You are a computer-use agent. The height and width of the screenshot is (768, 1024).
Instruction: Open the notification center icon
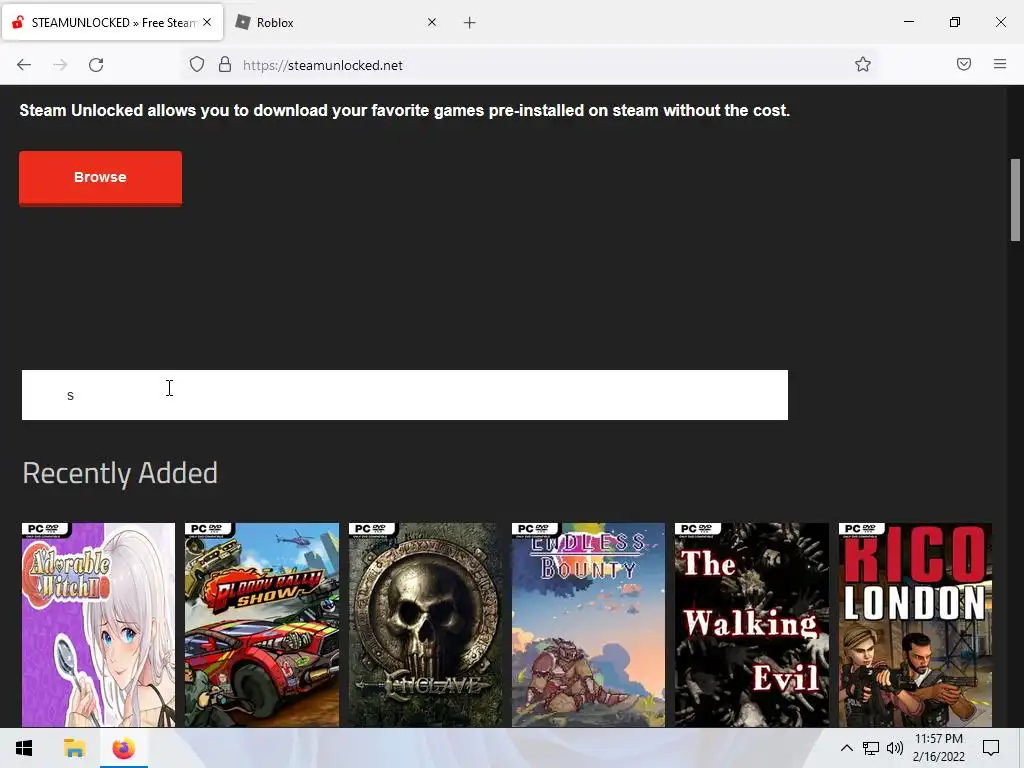pos(991,748)
